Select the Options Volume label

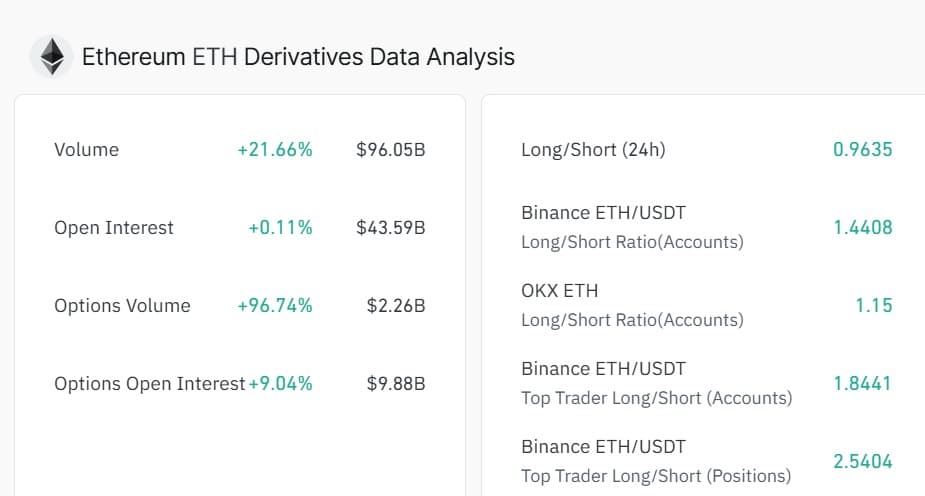(122, 306)
